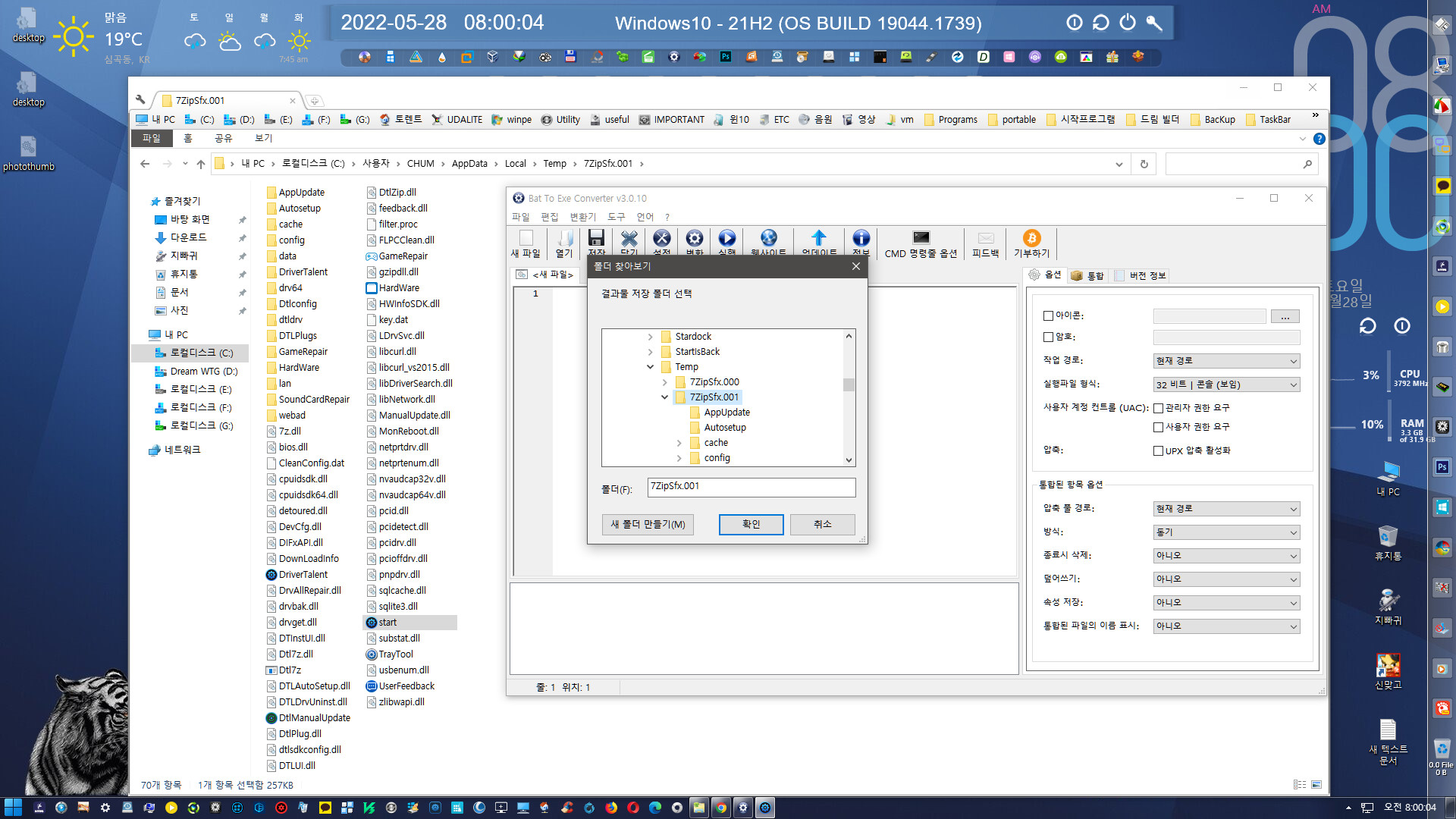Click the folder path input field

click(750, 486)
